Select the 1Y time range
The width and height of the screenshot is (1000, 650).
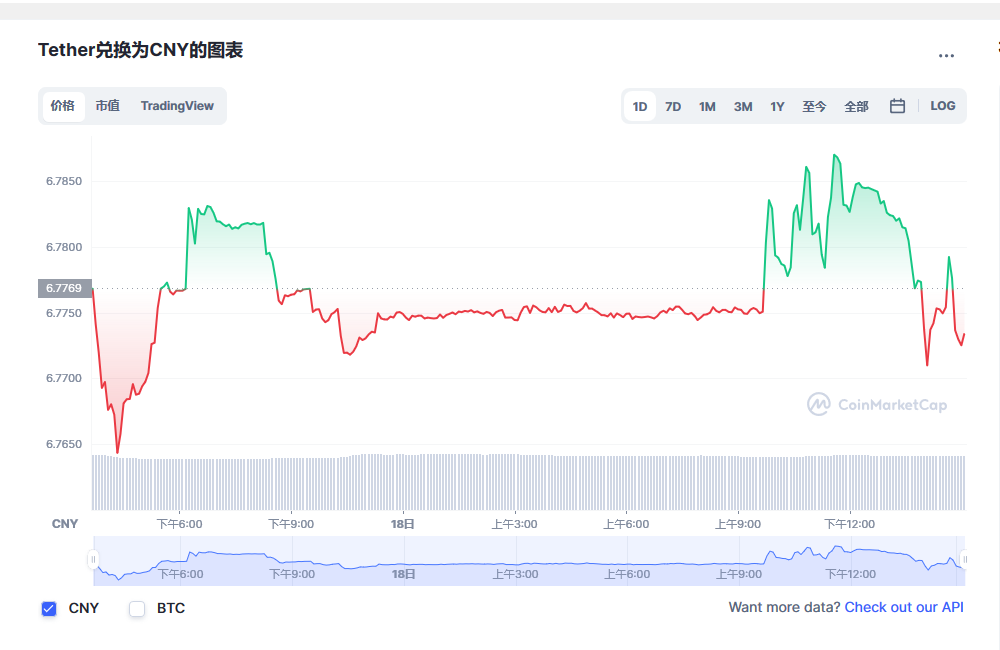777,107
